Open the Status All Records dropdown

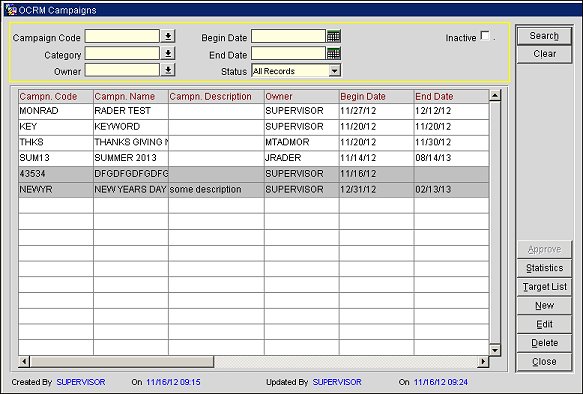[335, 71]
